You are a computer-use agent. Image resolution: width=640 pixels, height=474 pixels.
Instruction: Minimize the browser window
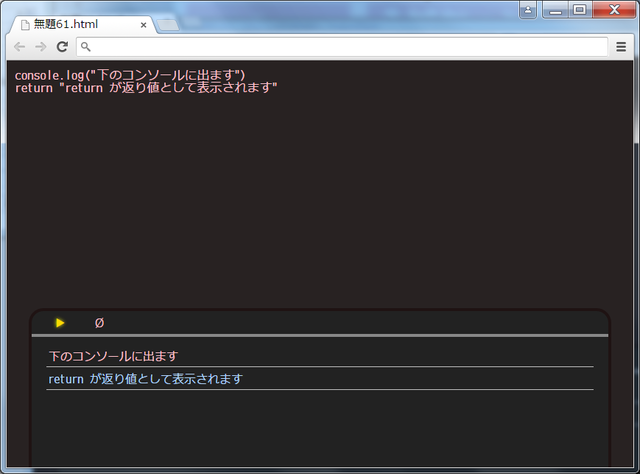[555, 10]
